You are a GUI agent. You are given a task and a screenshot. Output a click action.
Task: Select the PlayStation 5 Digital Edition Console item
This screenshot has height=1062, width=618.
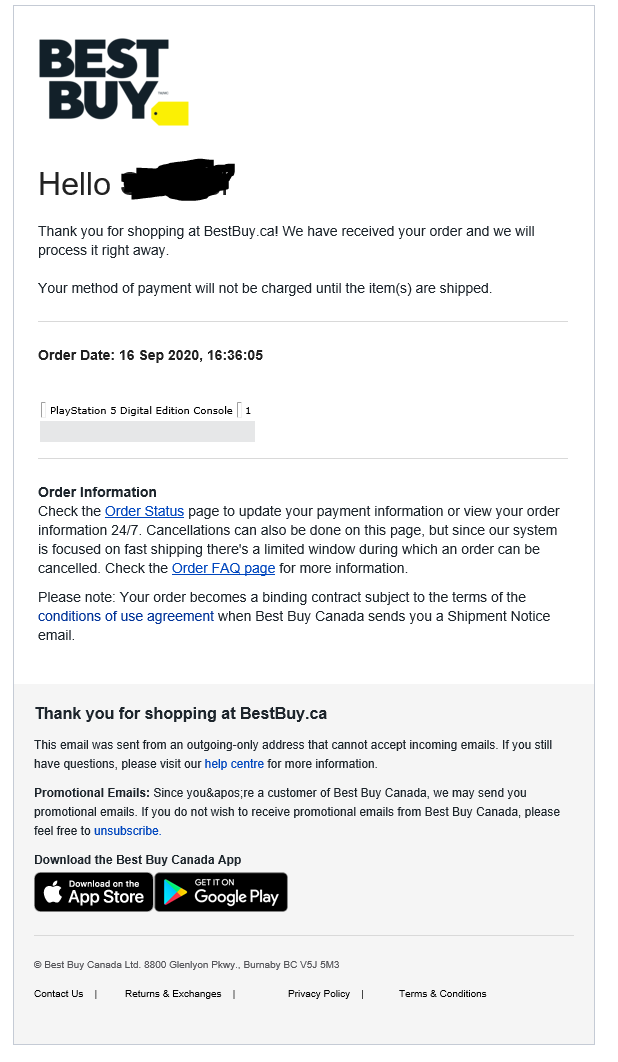(141, 410)
